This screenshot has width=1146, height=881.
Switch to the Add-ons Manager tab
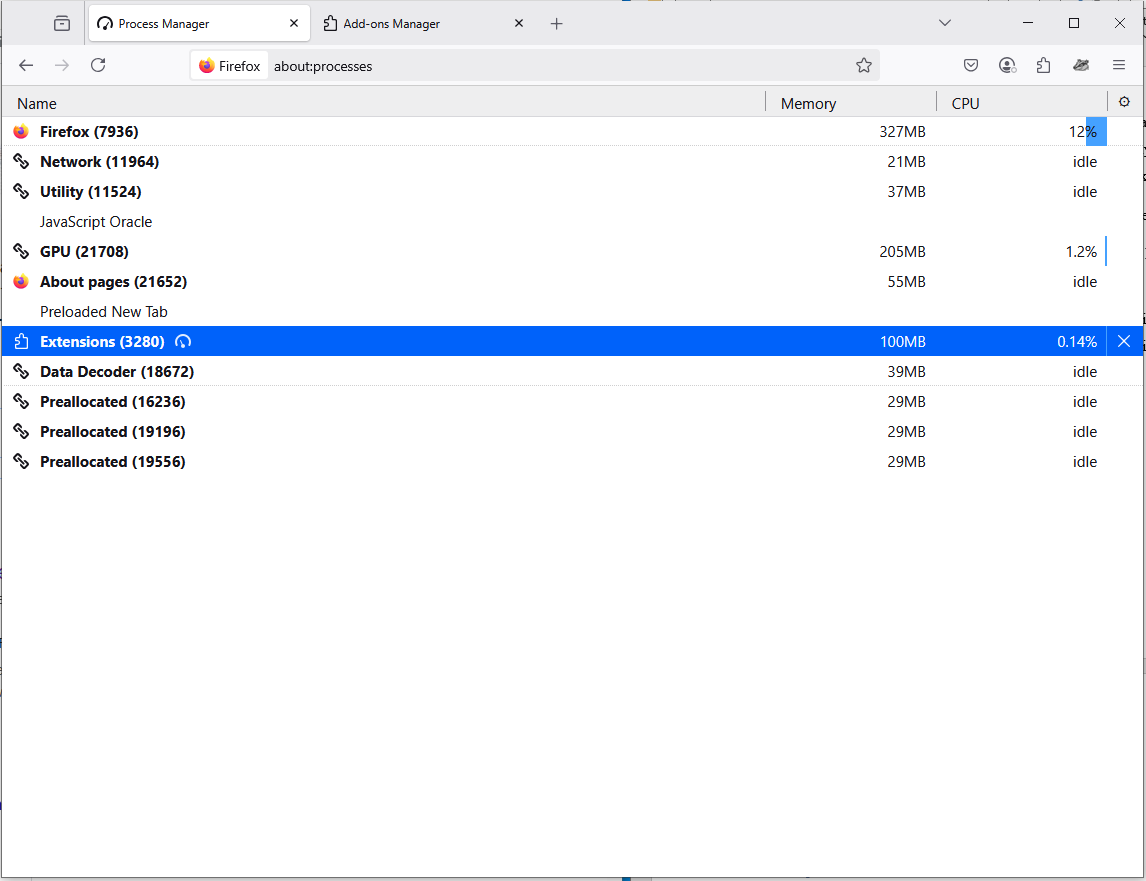pyautogui.click(x=423, y=23)
